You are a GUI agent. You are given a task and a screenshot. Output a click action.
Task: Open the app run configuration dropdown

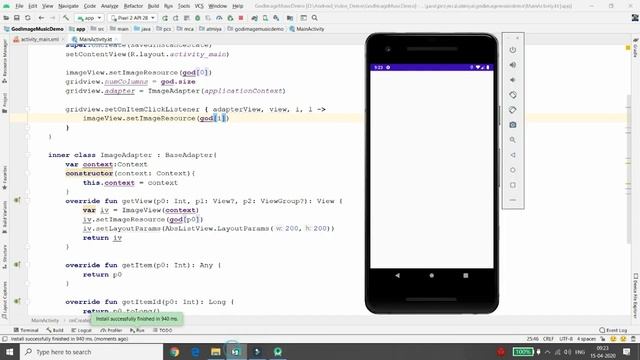click(89, 18)
